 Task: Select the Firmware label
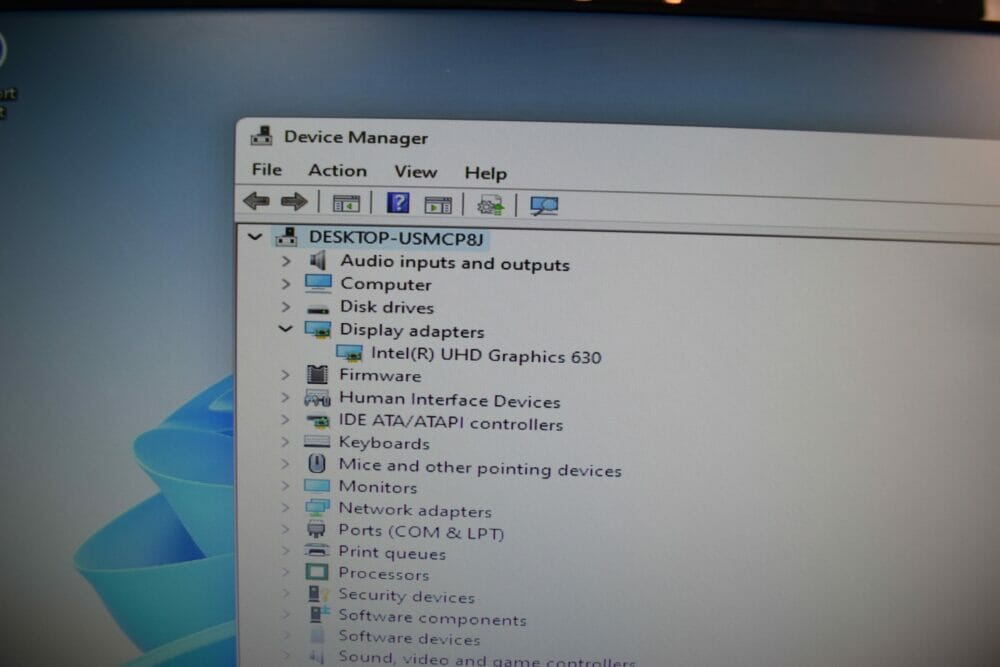[380, 375]
